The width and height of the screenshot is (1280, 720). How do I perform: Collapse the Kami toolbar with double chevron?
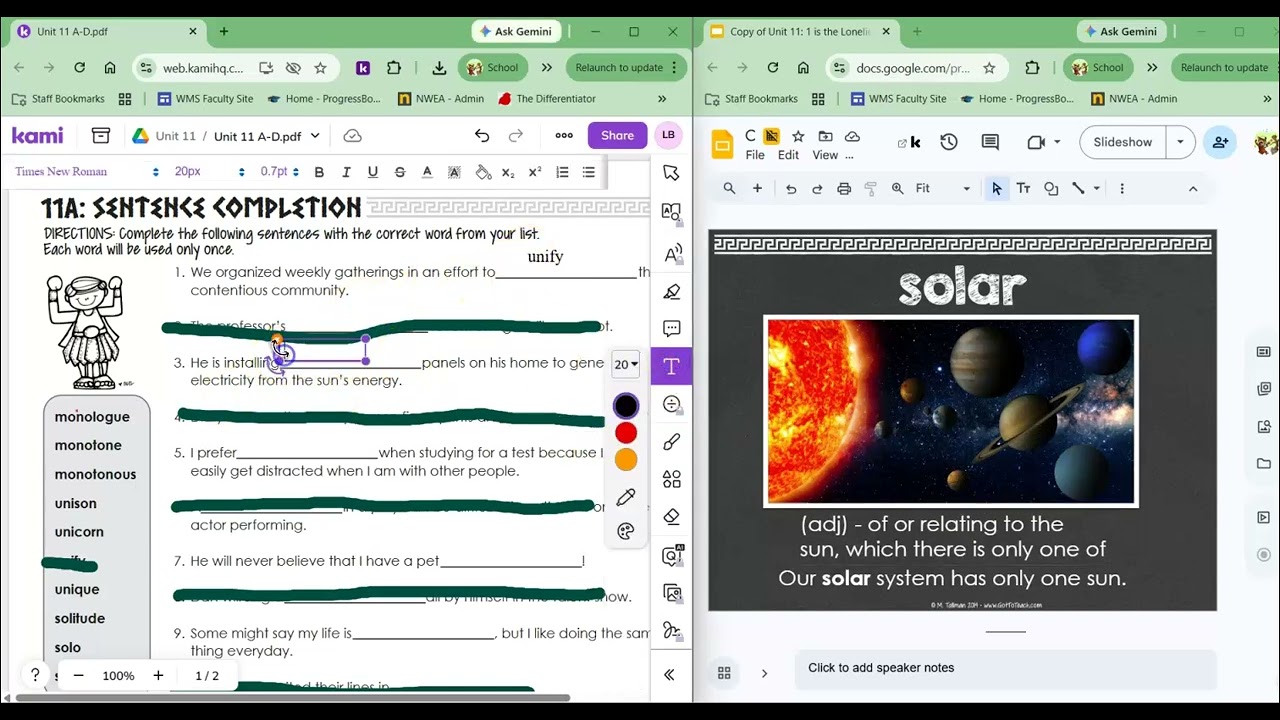coord(669,675)
